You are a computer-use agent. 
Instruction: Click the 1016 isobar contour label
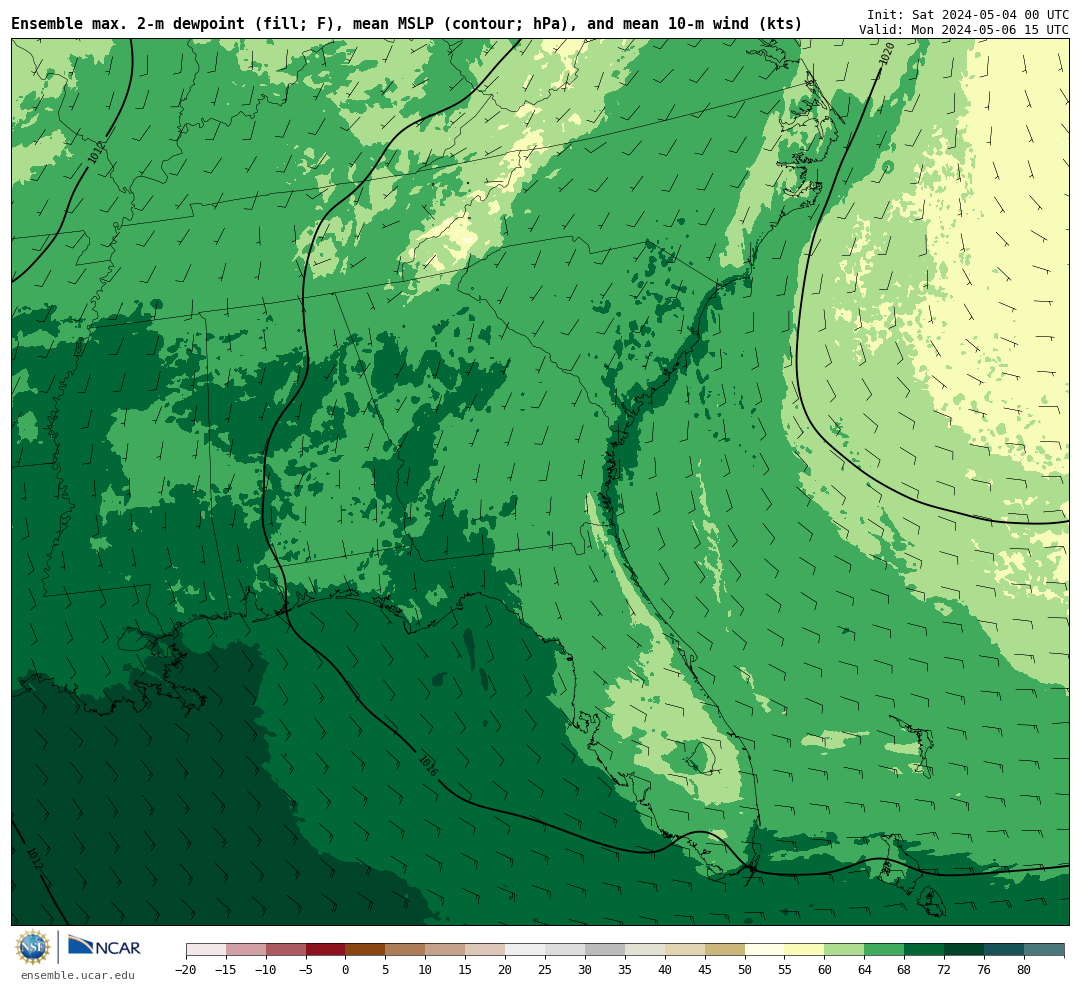click(x=428, y=765)
